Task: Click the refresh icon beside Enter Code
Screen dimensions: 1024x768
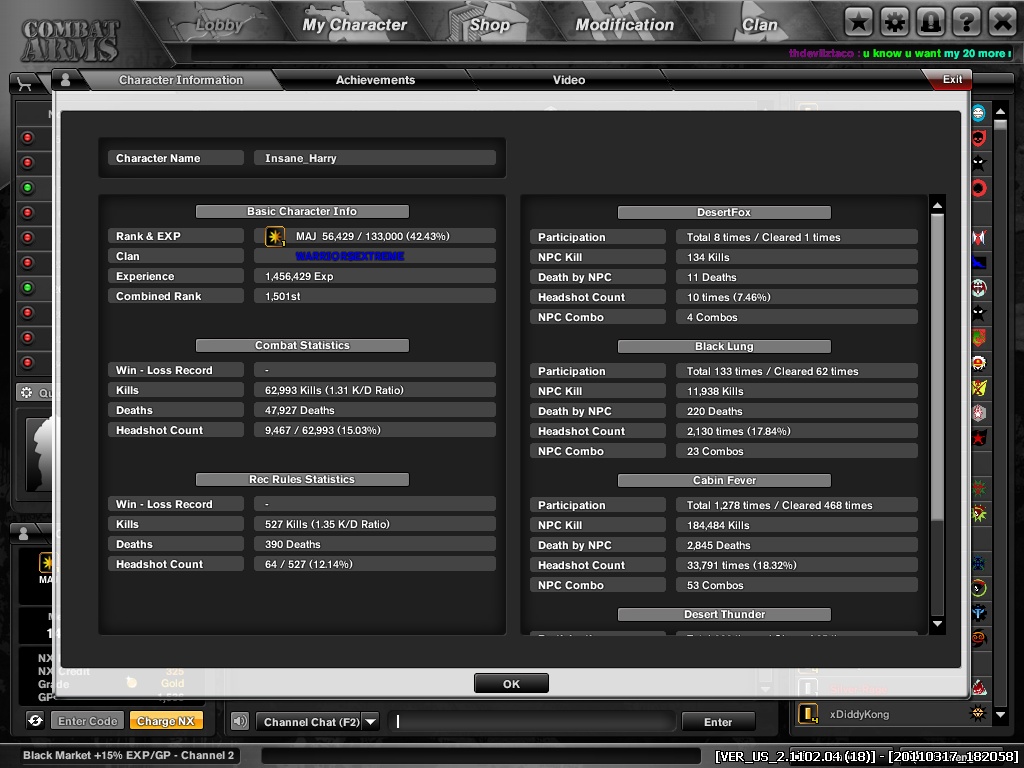Action: [x=35, y=721]
